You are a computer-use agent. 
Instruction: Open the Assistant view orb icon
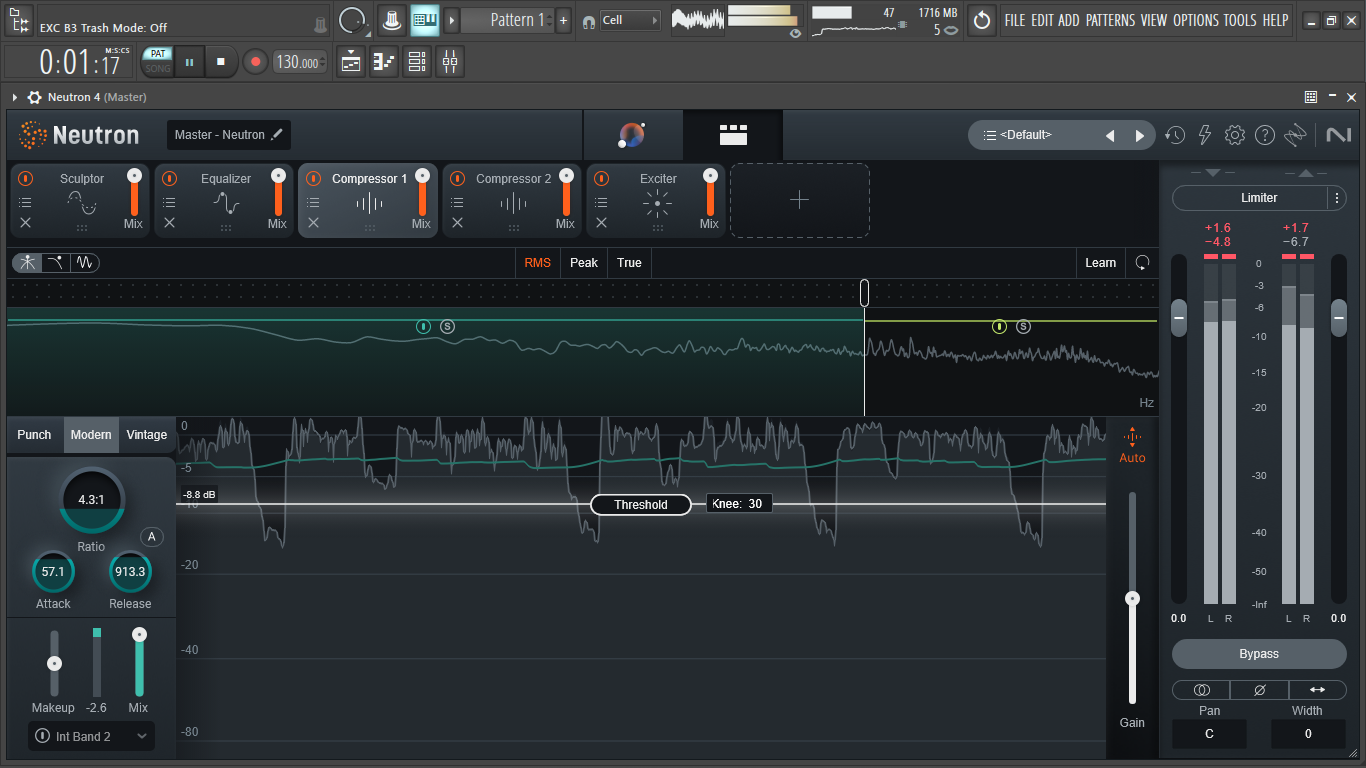(x=632, y=135)
